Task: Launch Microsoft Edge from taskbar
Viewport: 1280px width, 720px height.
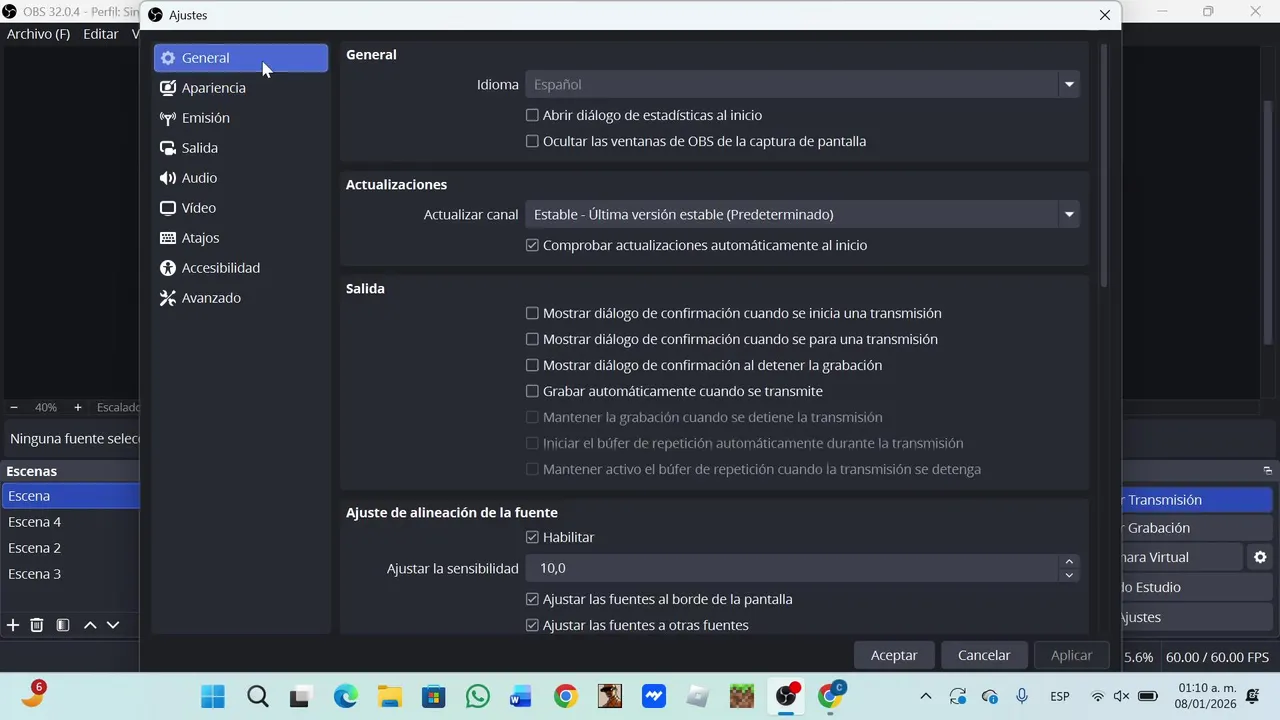Action: click(x=345, y=696)
